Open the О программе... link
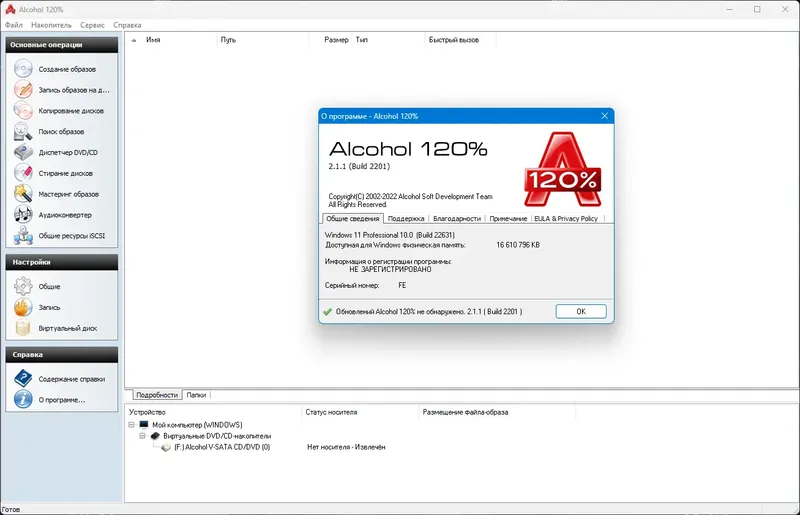The height and width of the screenshot is (515, 800). [62, 400]
